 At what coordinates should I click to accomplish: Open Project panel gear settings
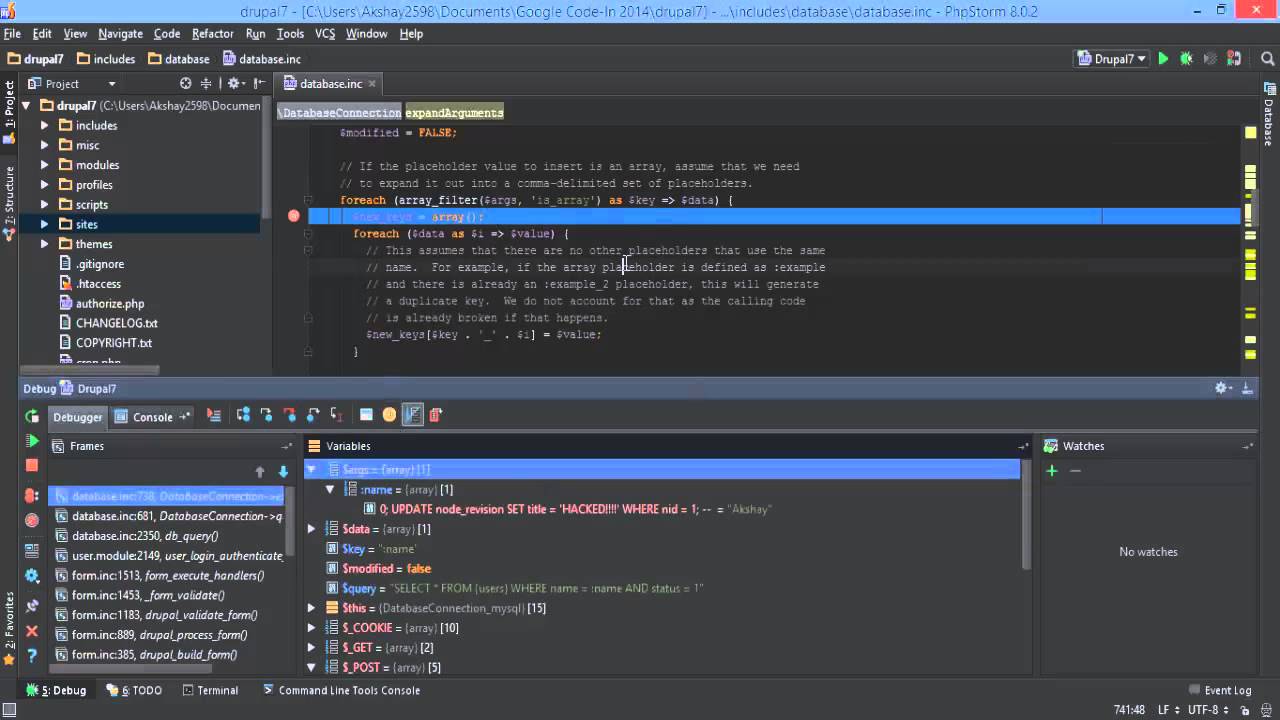(235, 84)
